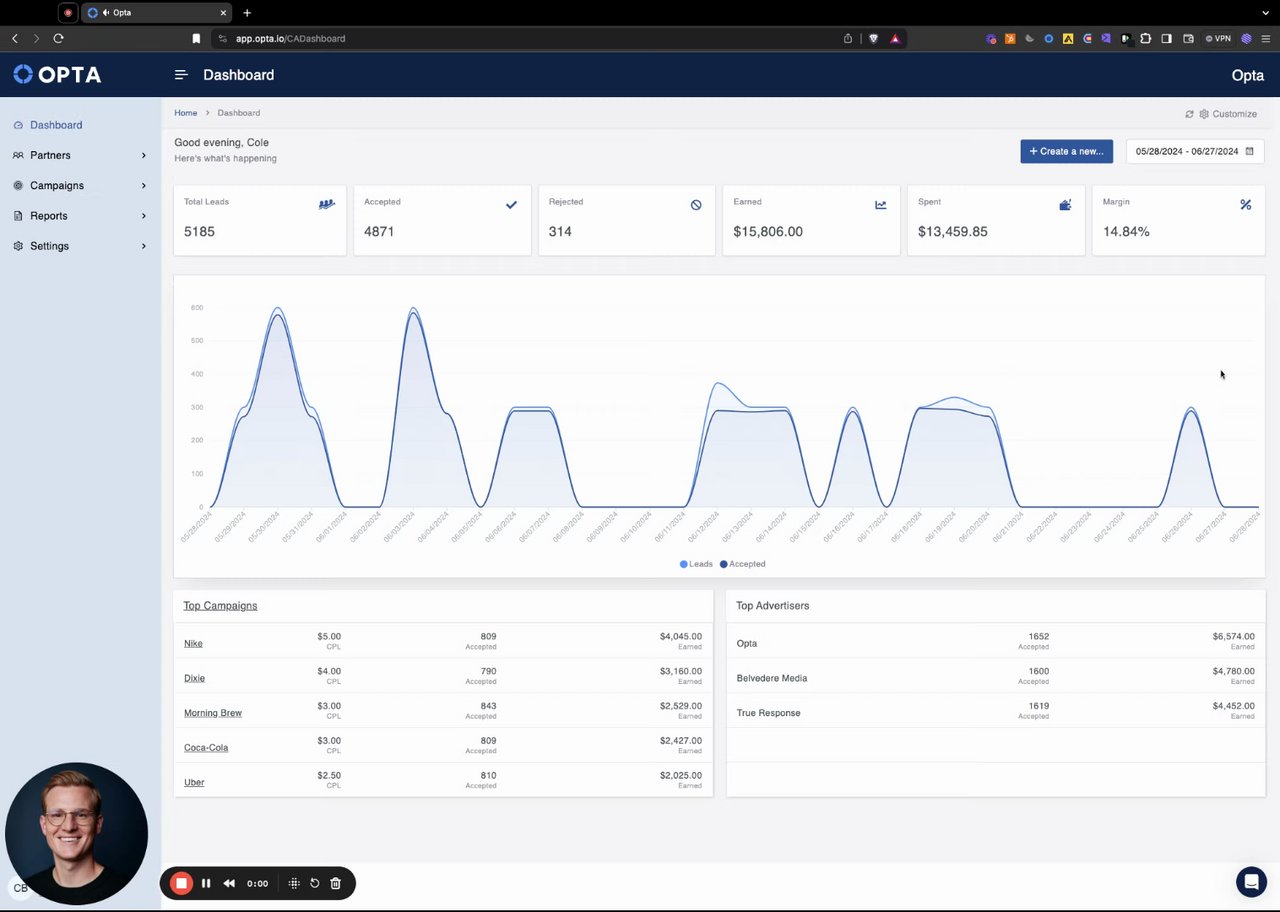Image resolution: width=1280 pixels, height=912 pixels.
Task: Expand the Partners sidebar menu
Action: 80,155
